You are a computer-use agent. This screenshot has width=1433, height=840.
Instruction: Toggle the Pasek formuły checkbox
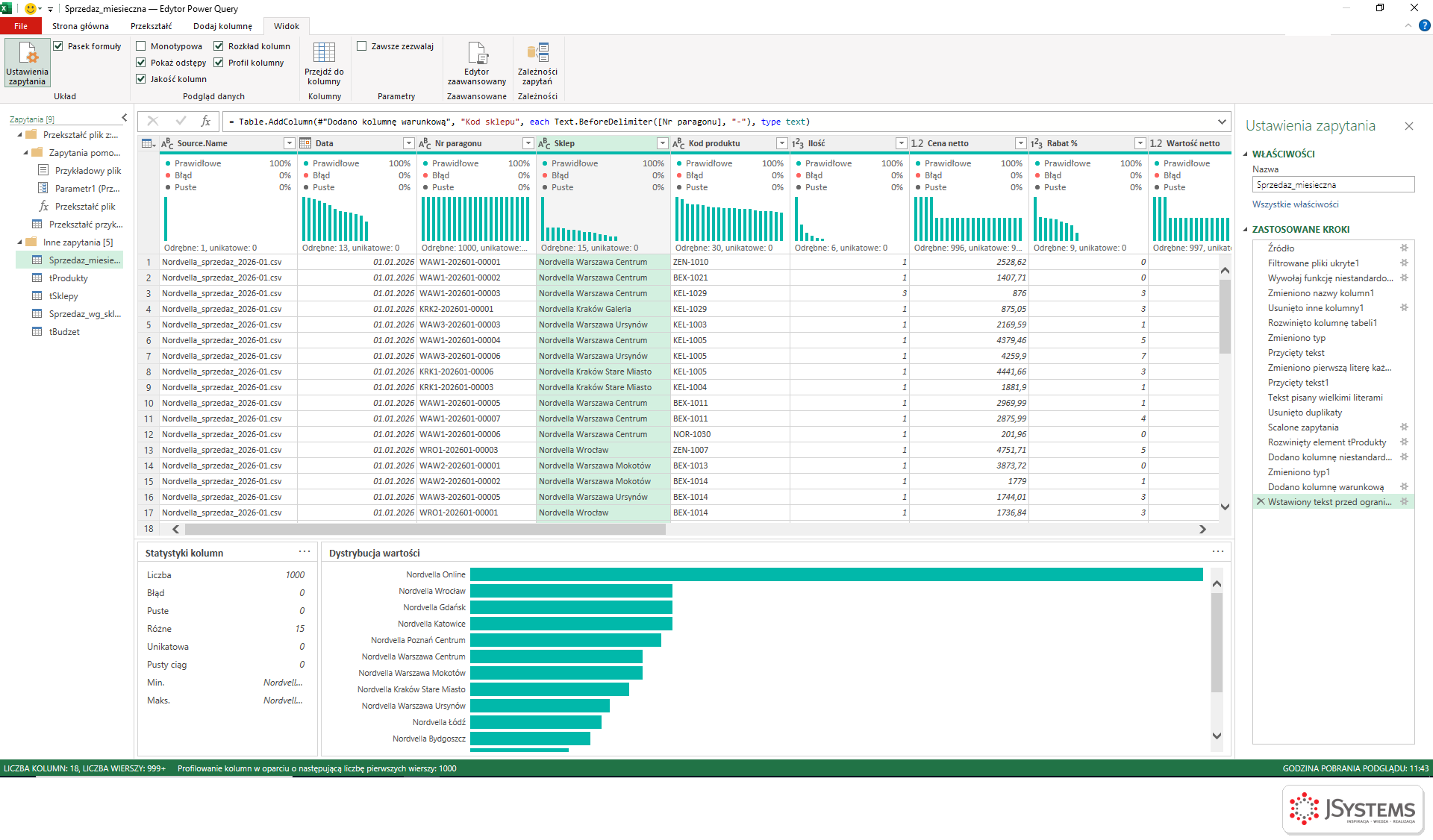click(x=58, y=46)
